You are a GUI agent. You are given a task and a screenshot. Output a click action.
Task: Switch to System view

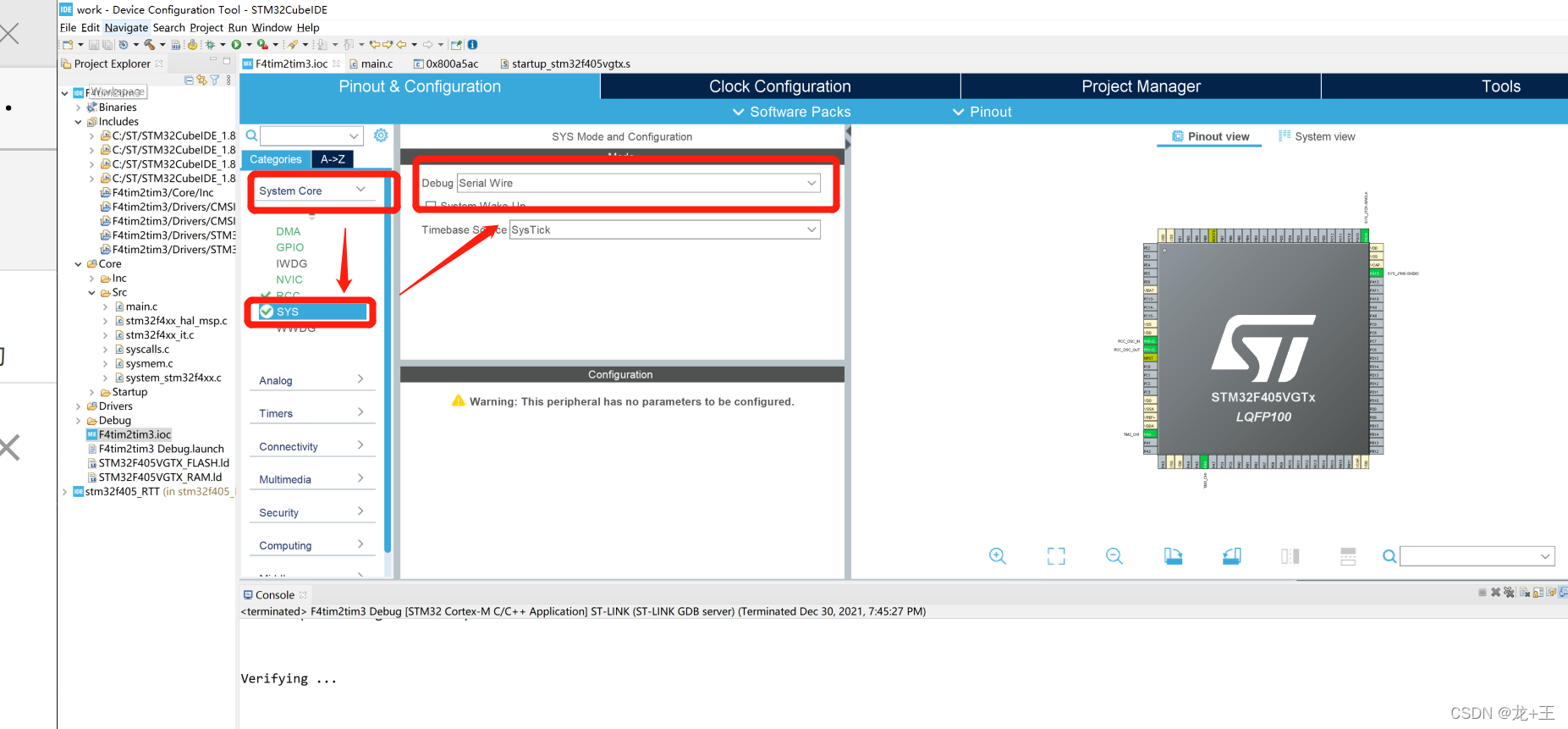click(x=1317, y=136)
